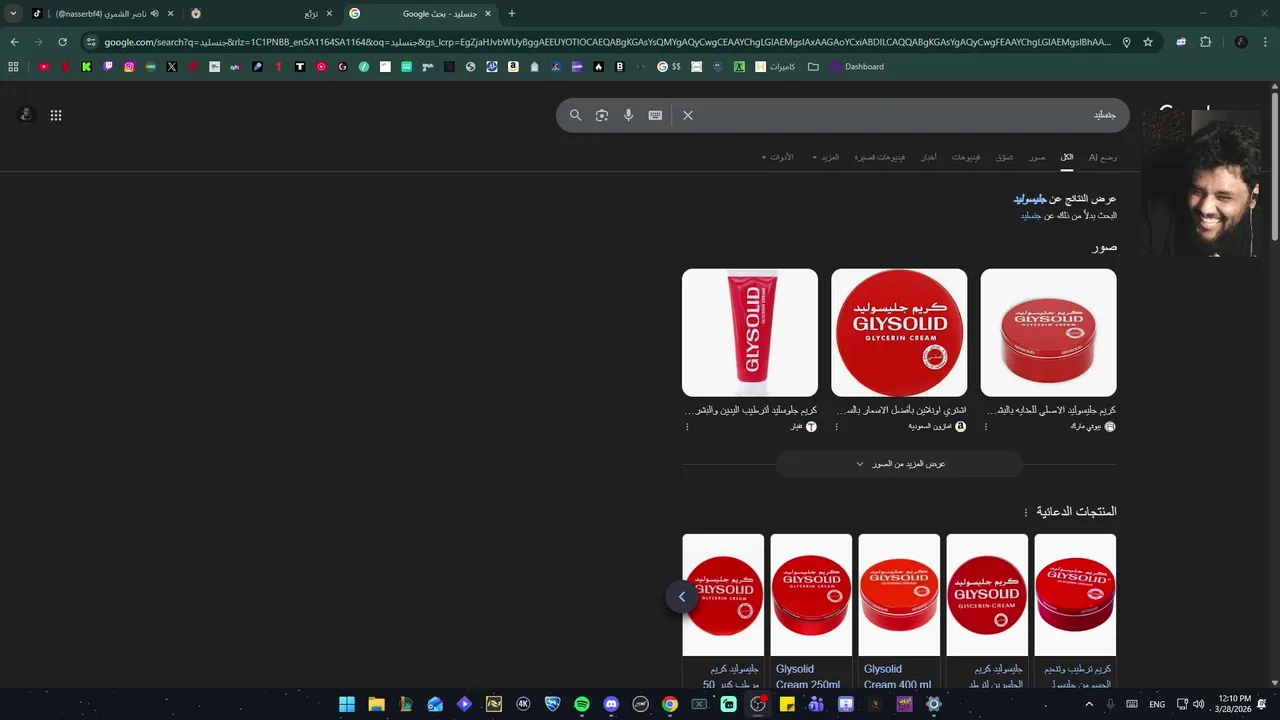Switch ENG input language indicator
The width and height of the screenshot is (1280, 720).
point(1157,704)
